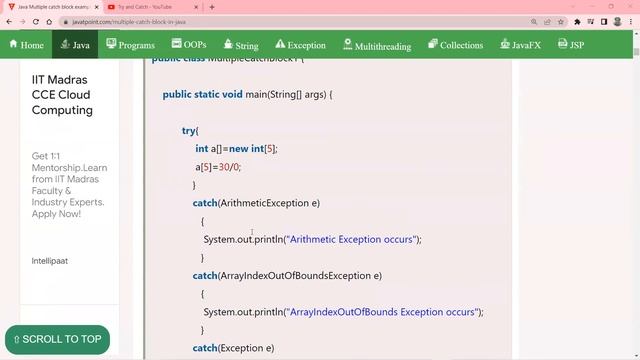The height and width of the screenshot is (360, 640).
Task: Click the ad text Get 1:1 Mentorship
Action: click(x=69, y=185)
